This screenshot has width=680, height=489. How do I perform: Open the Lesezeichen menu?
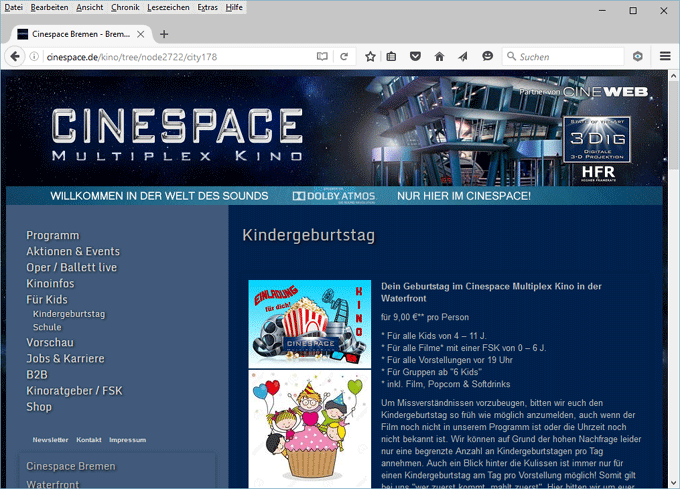tap(168, 7)
